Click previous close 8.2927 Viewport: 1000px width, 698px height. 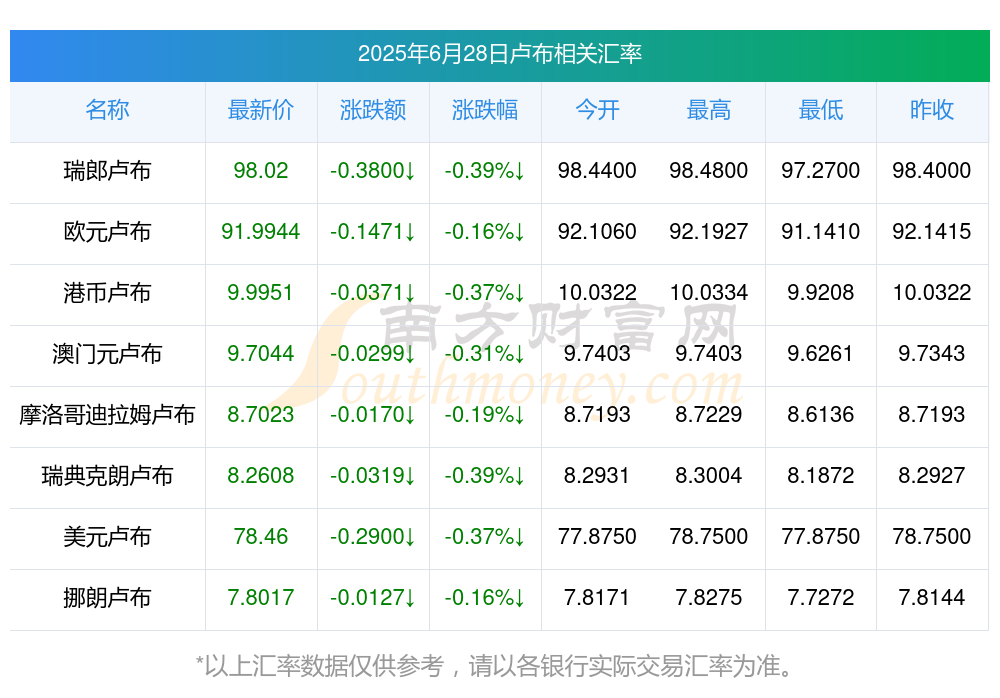click(x=932, y=475)
